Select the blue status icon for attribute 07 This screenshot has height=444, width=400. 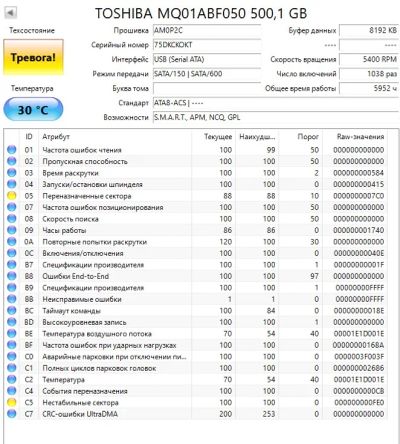pos(12,207)
